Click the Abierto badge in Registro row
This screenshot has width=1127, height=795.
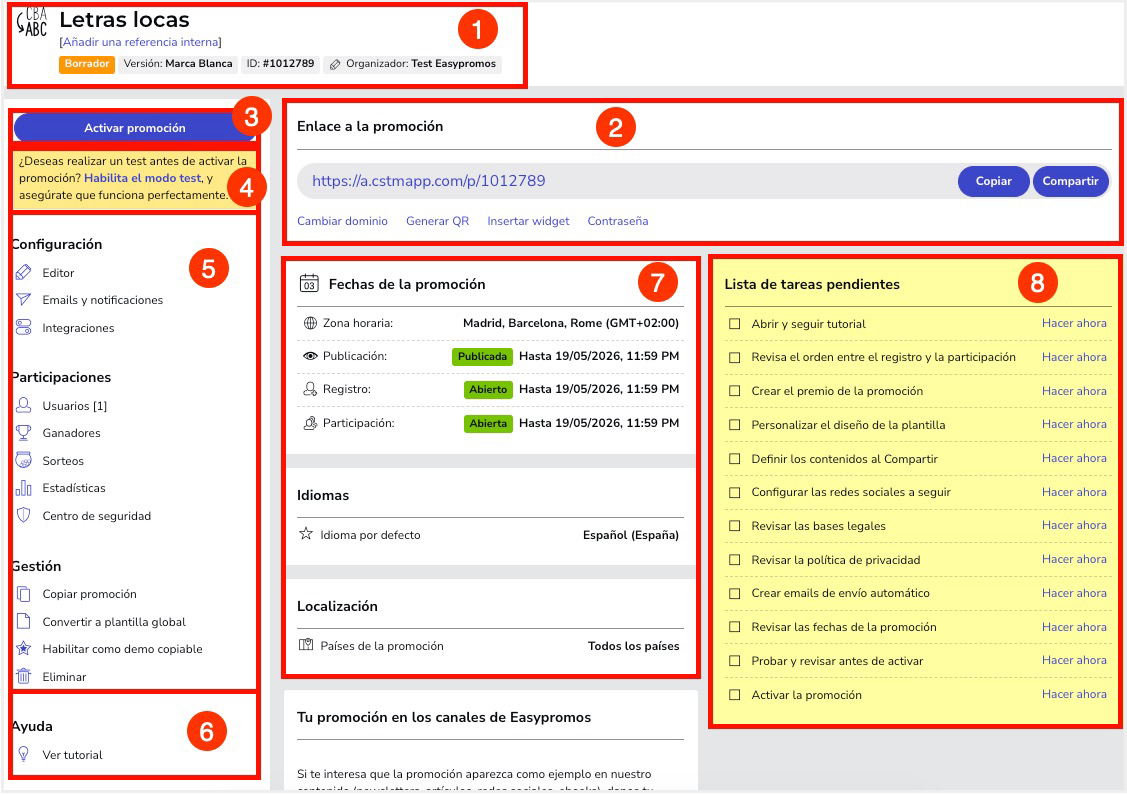click(x=488, y=390)
